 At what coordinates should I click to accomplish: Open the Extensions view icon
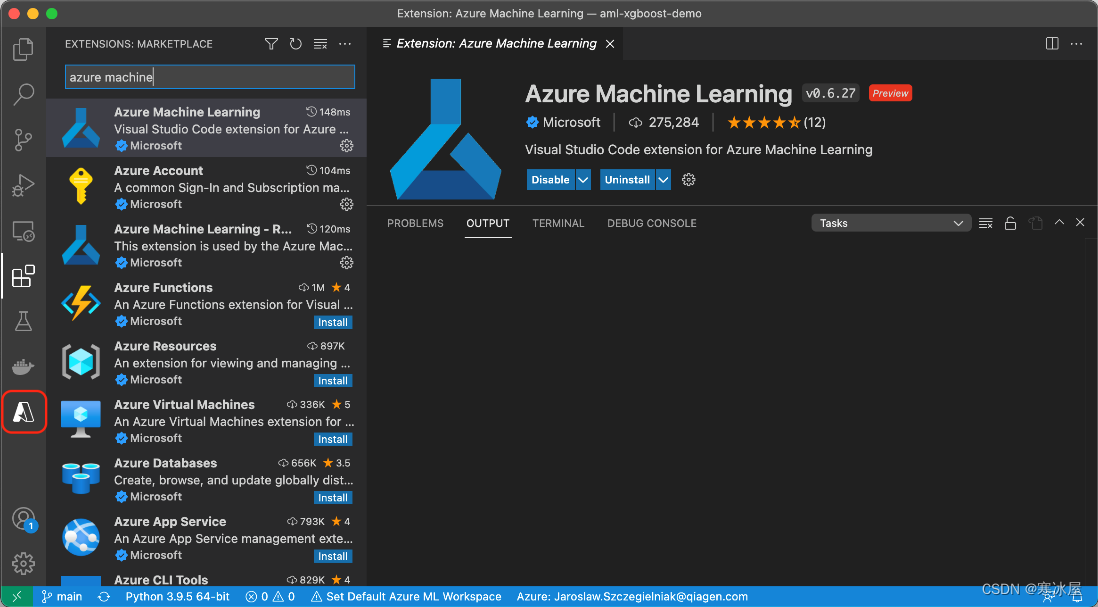coord(23,276)
